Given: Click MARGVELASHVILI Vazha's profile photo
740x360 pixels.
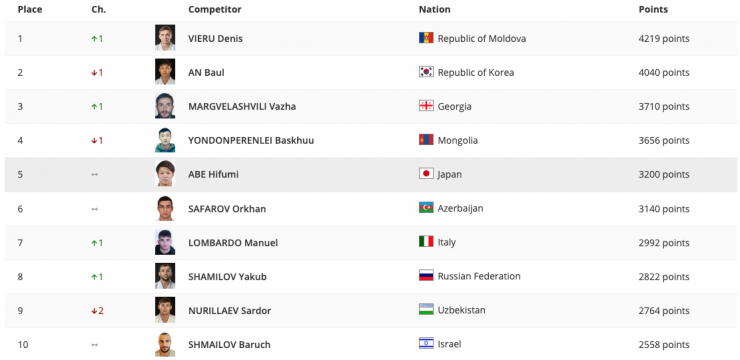Looking at the screenshot, I should [x=165, y=106].
